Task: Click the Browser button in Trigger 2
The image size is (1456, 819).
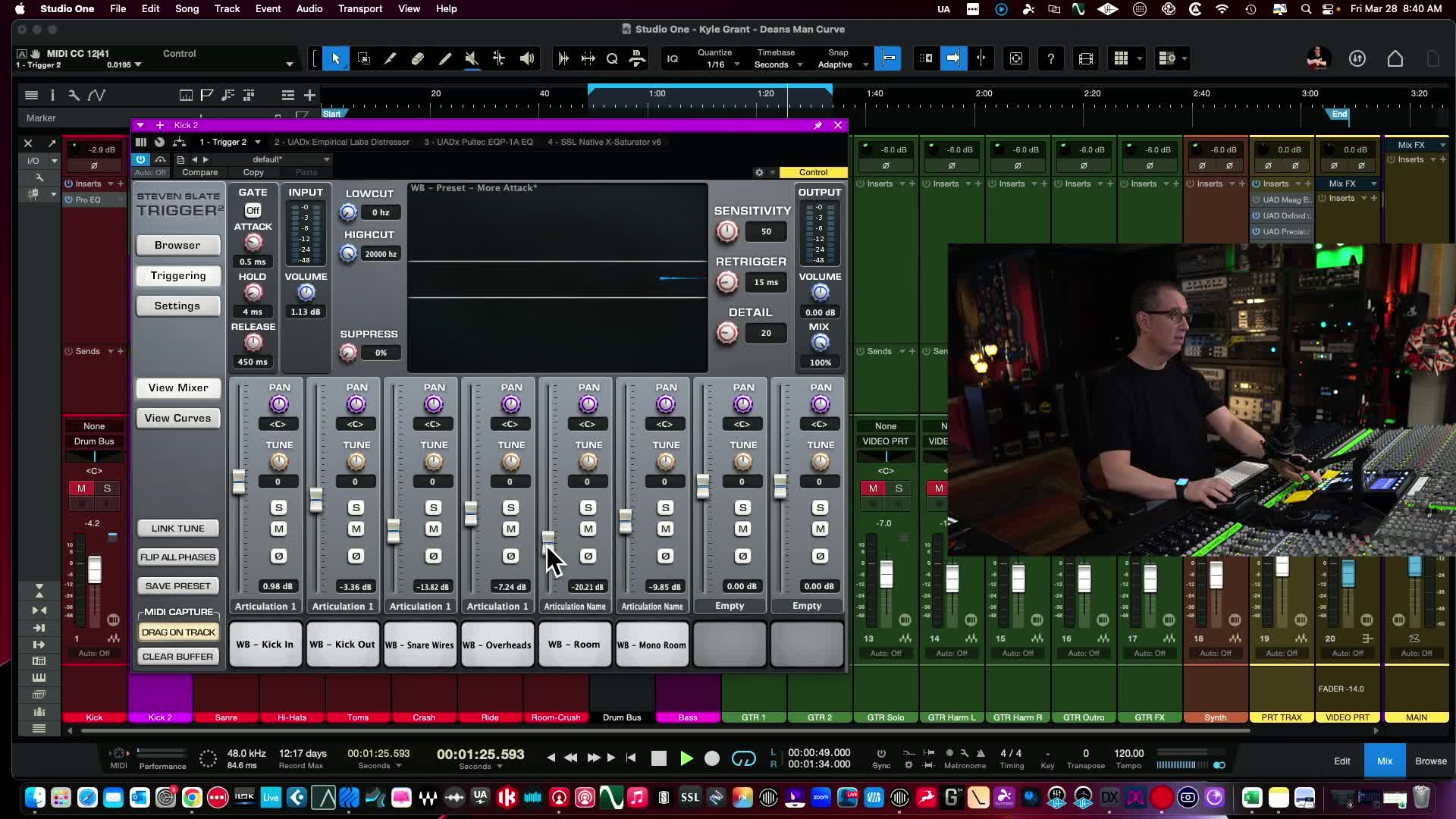Action: [x=177, y=245]
